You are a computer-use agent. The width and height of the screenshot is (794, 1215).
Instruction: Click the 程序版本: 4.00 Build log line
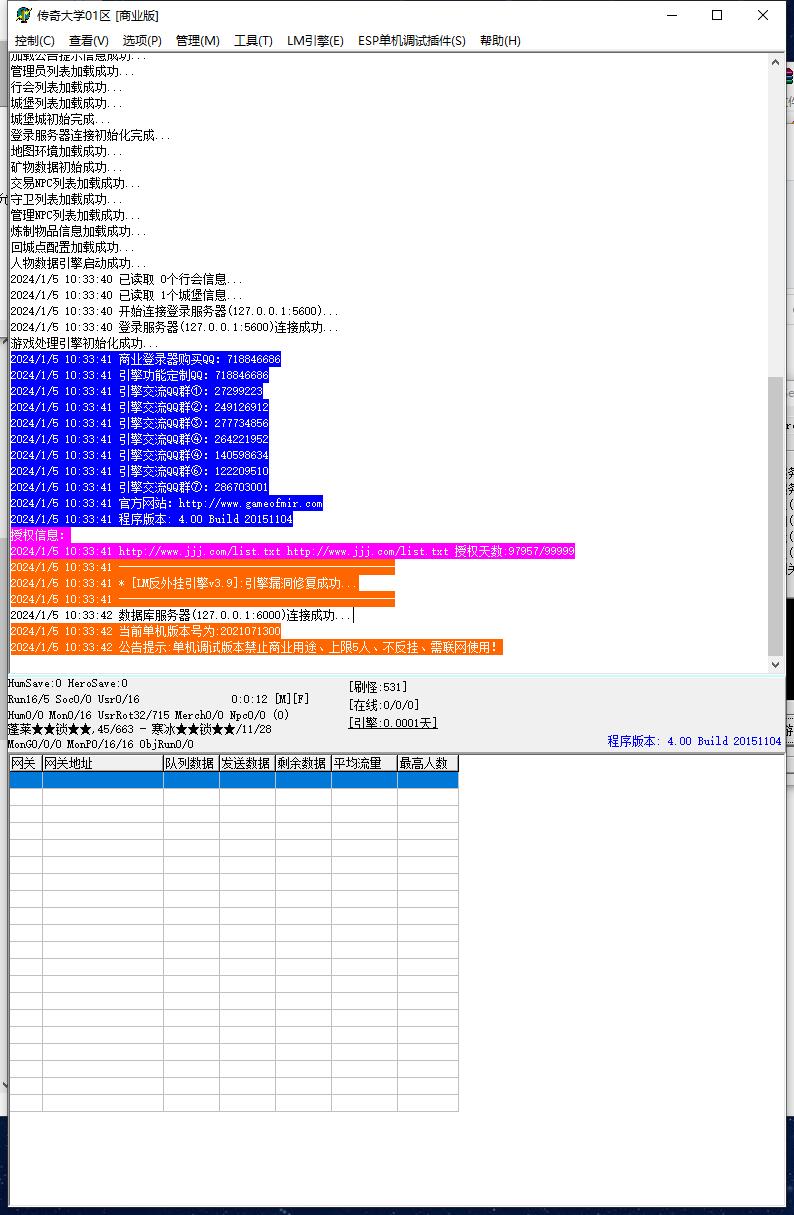coord(152,519)
